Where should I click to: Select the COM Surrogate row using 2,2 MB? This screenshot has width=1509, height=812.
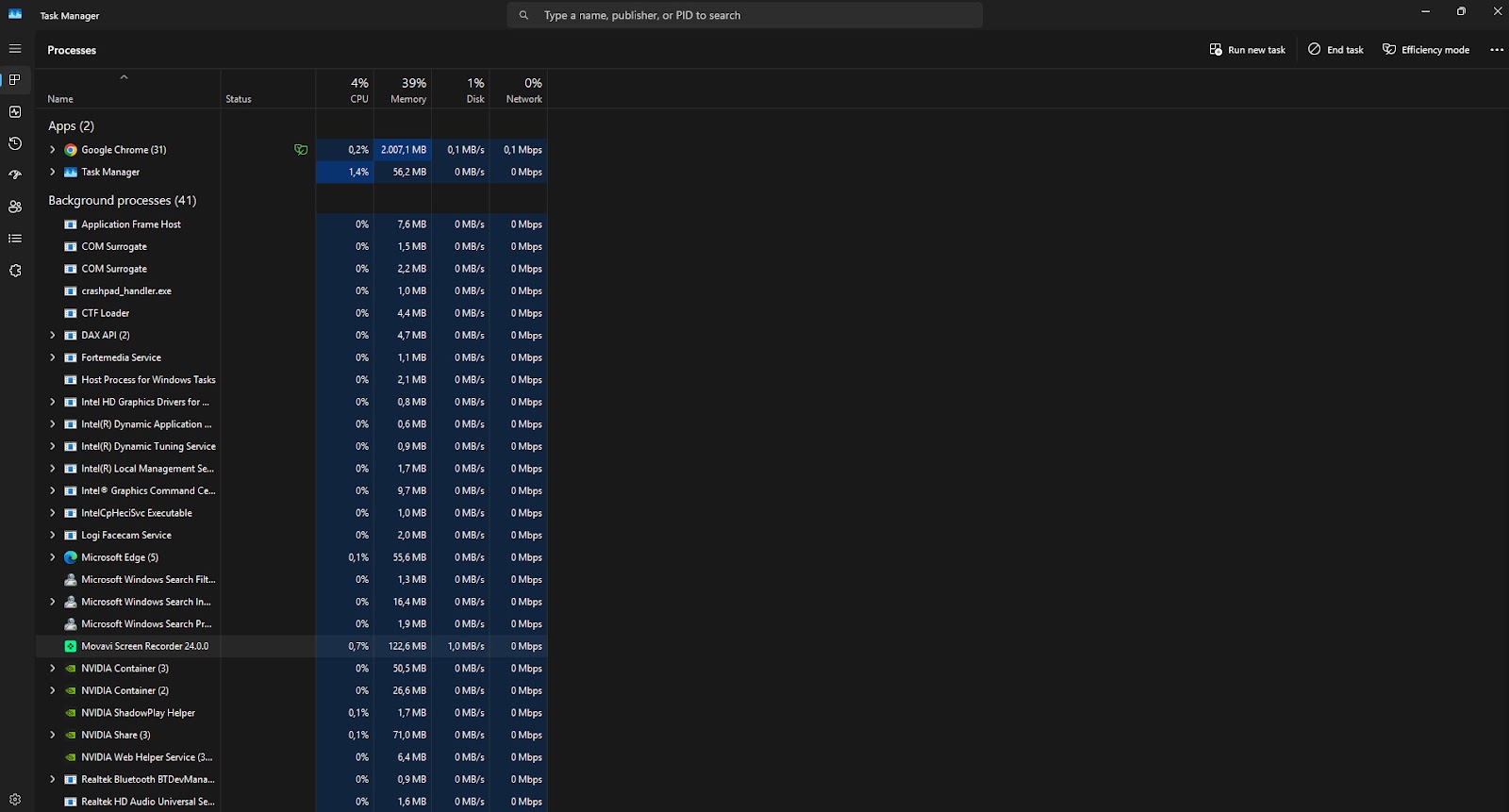point(291,269)
